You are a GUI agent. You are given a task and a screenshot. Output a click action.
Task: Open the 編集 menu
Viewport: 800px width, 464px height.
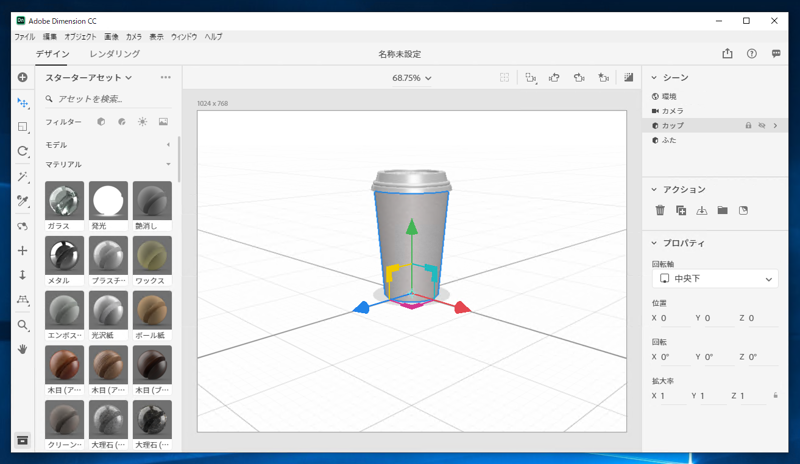tap(49, 37)
